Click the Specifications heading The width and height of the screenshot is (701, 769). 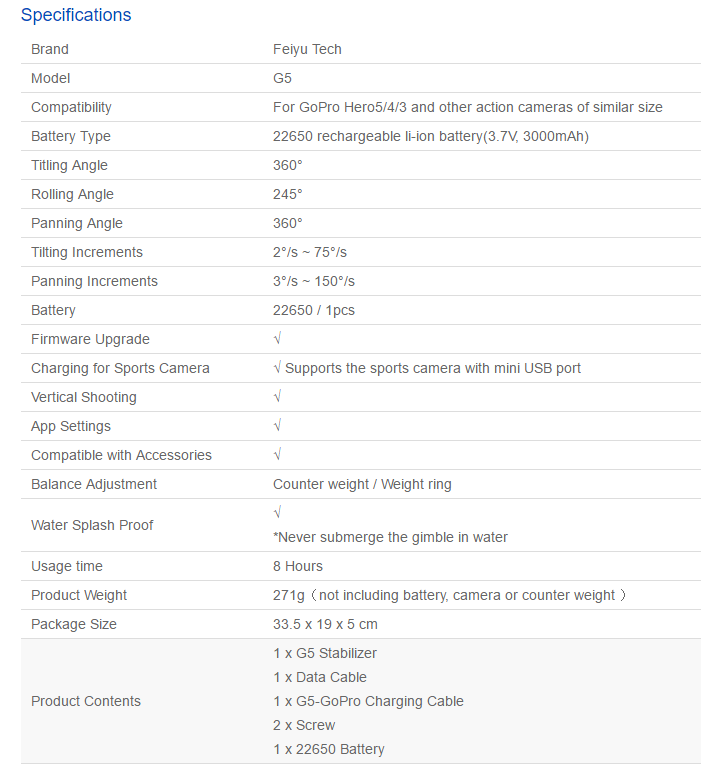76,15
